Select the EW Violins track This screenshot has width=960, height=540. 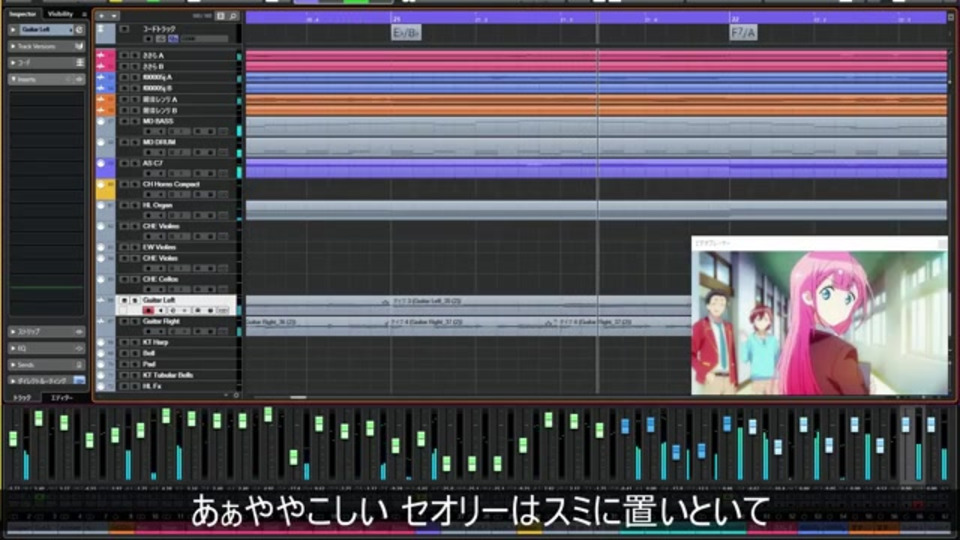(159, 247)
